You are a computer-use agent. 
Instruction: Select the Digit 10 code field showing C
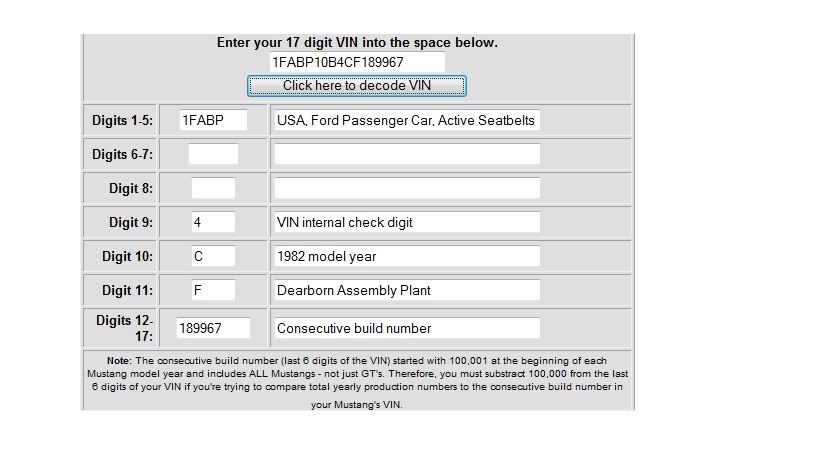[213, 256]
